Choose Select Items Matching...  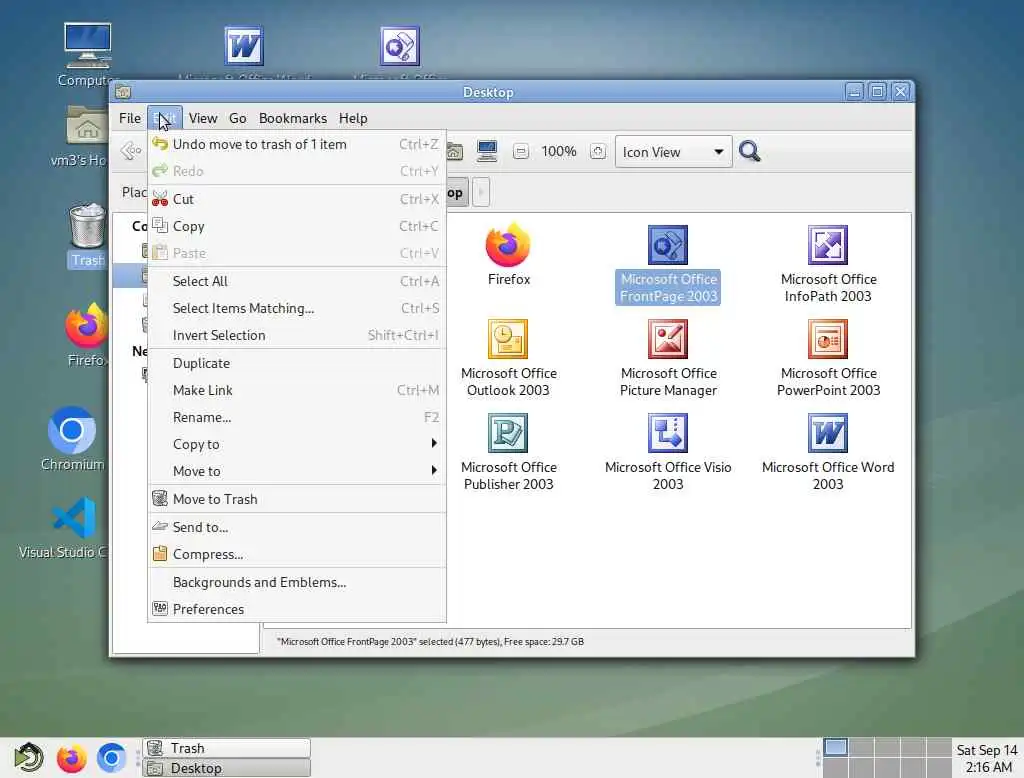(297, 308)
